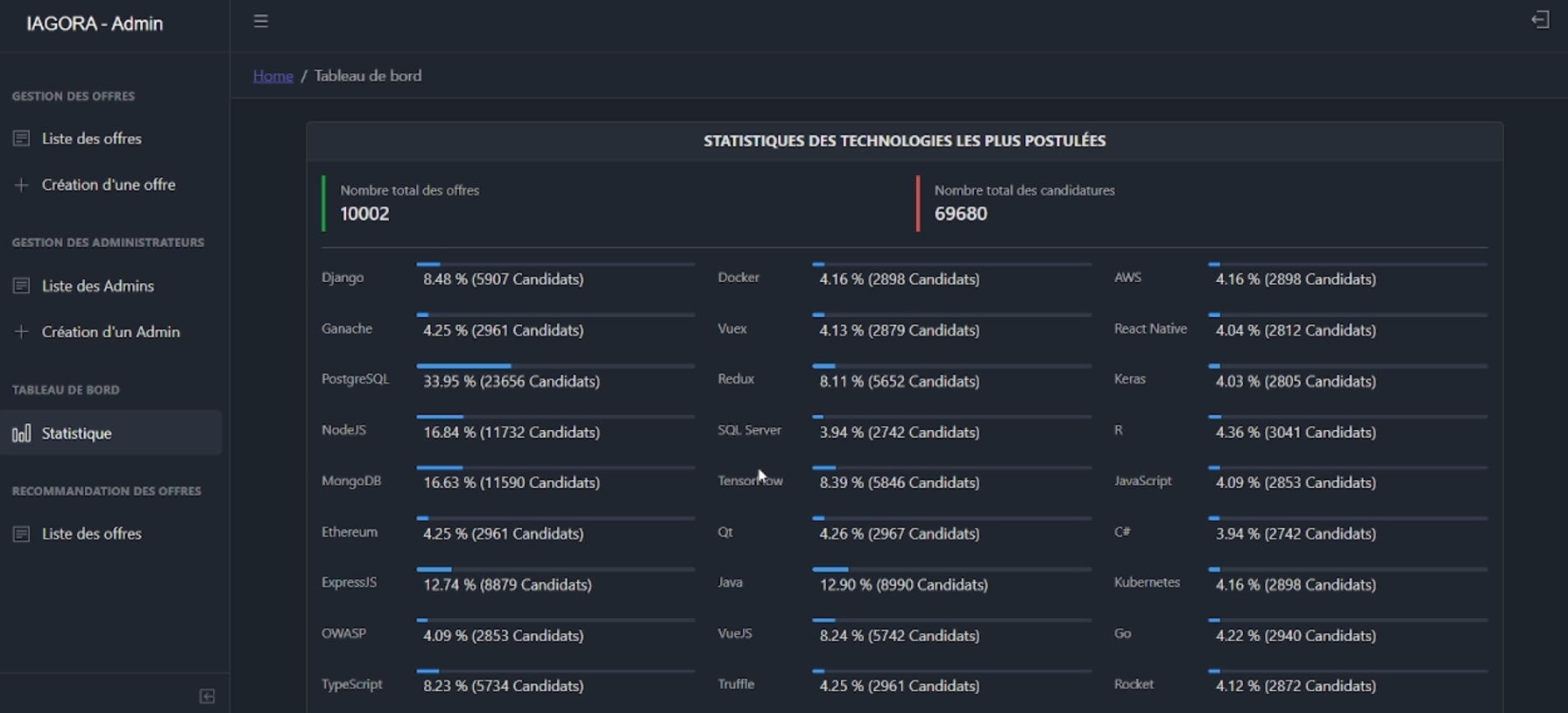The image size is (1568, 713).
Task: Follow the Home breadcrumb link
Action: click(273, 76)
